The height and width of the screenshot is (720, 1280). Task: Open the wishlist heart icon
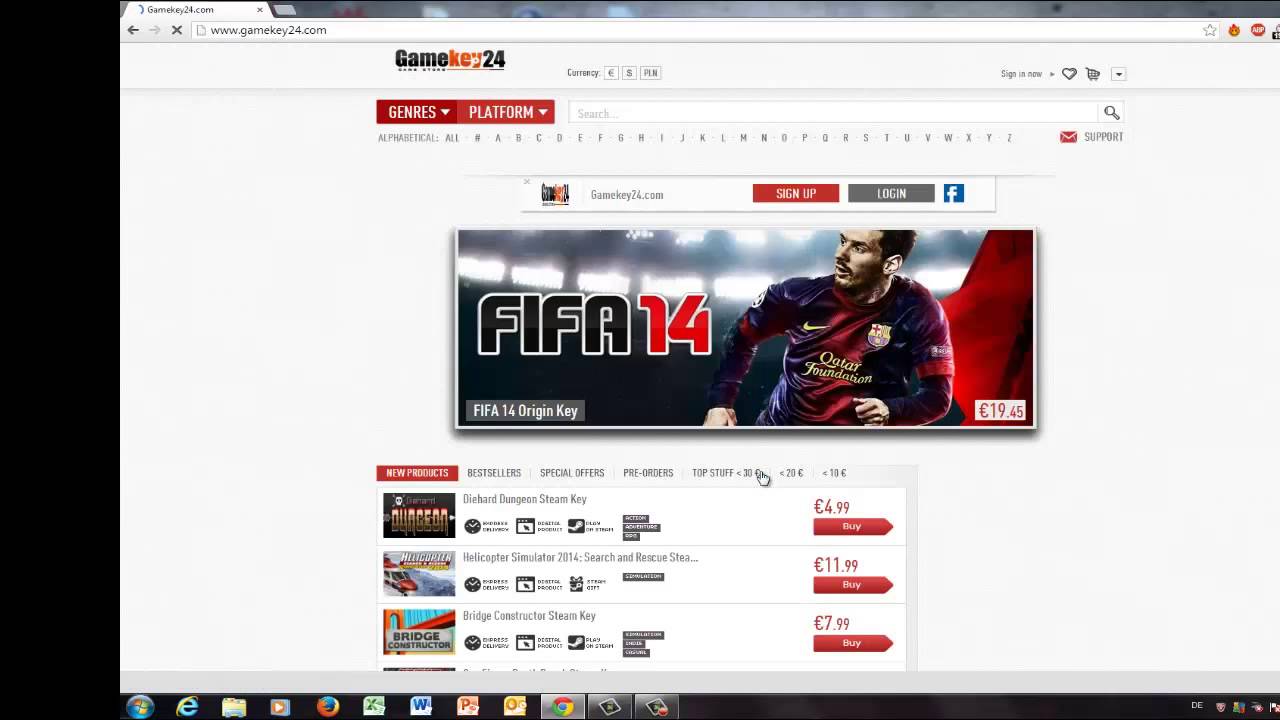click(x=1069, y=74)
